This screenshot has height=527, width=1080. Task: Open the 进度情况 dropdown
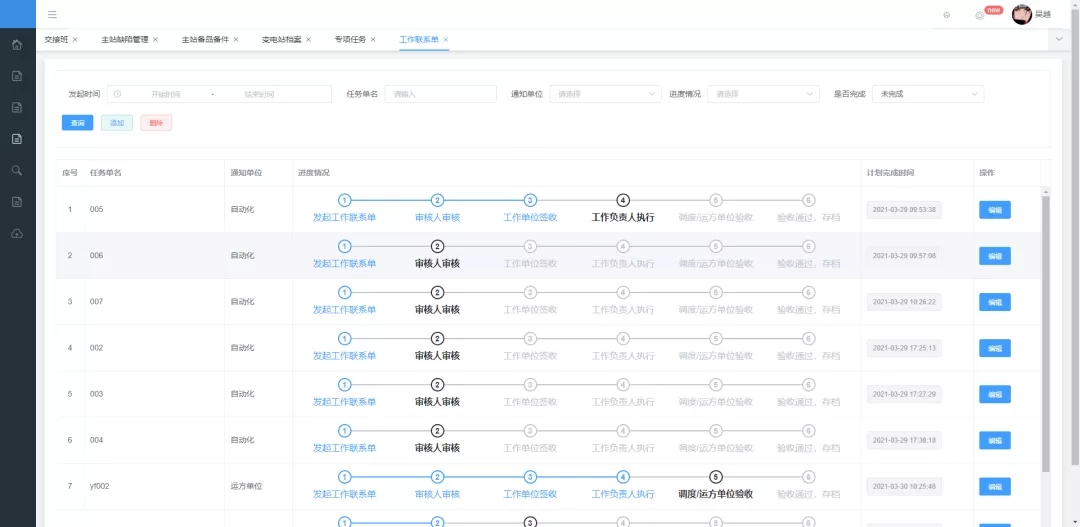(x=764, y=94)
